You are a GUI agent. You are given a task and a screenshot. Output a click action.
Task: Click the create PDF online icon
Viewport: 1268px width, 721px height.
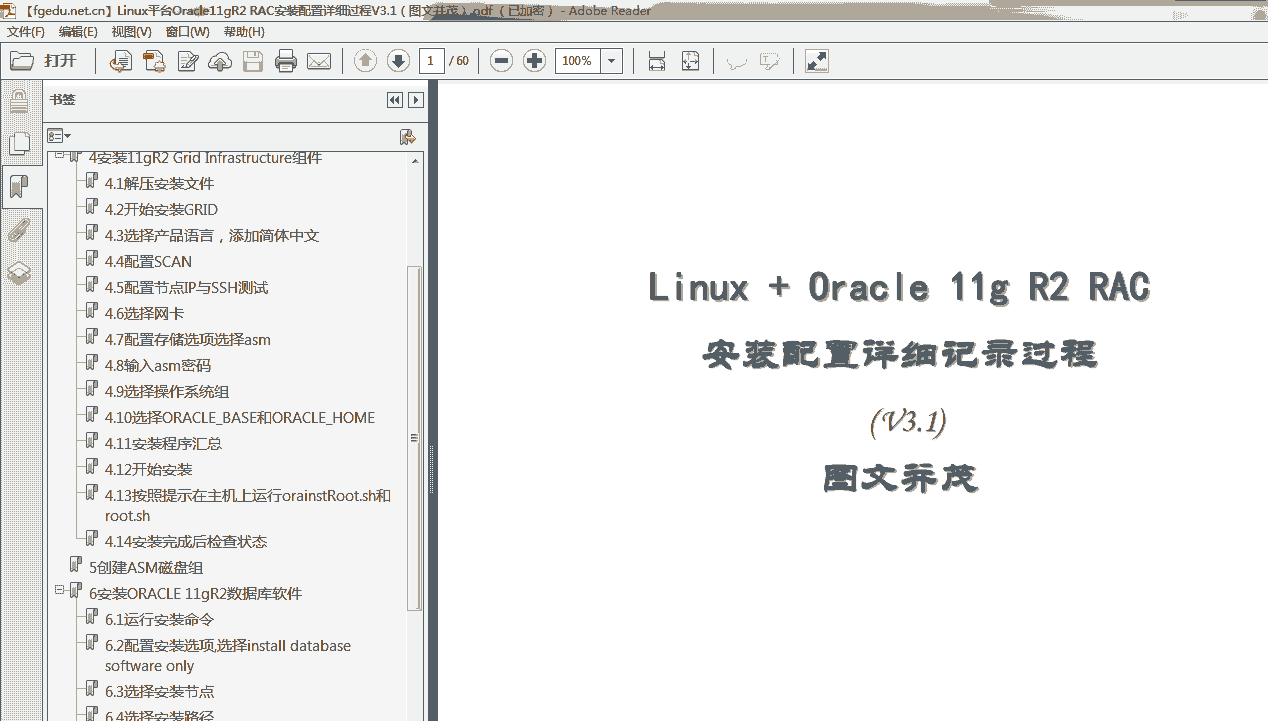(154, 61)
